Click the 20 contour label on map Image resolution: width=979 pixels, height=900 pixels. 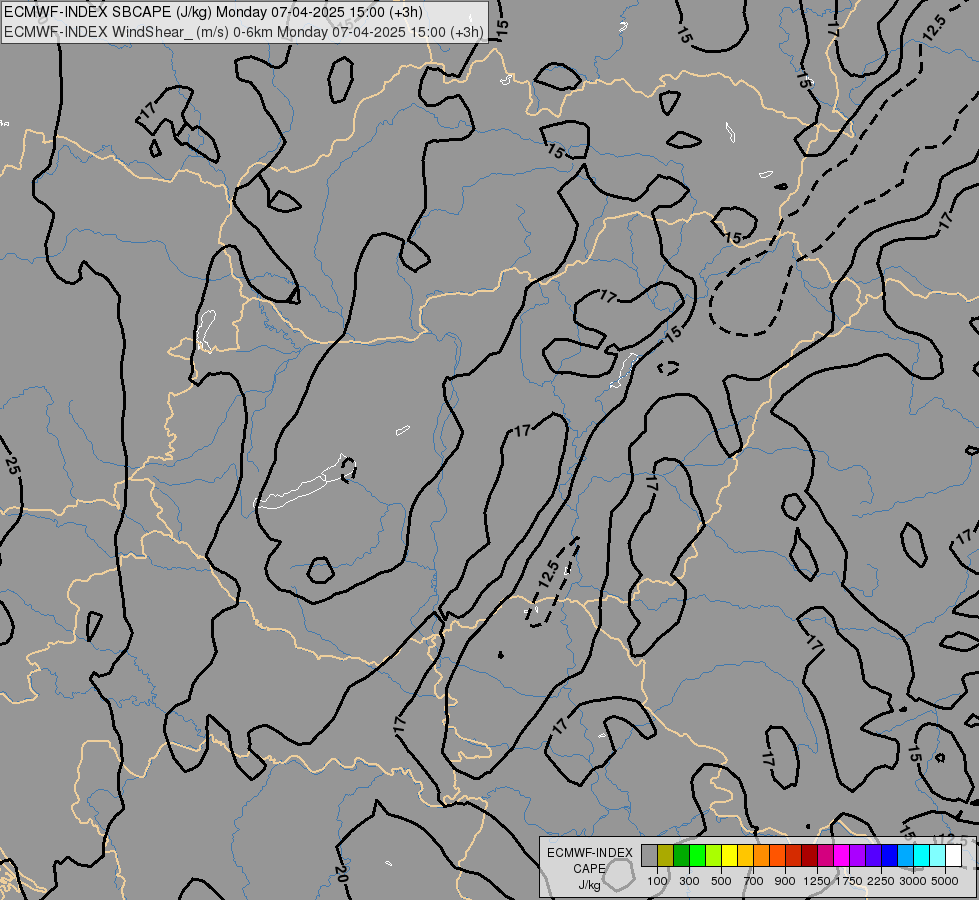341,873
